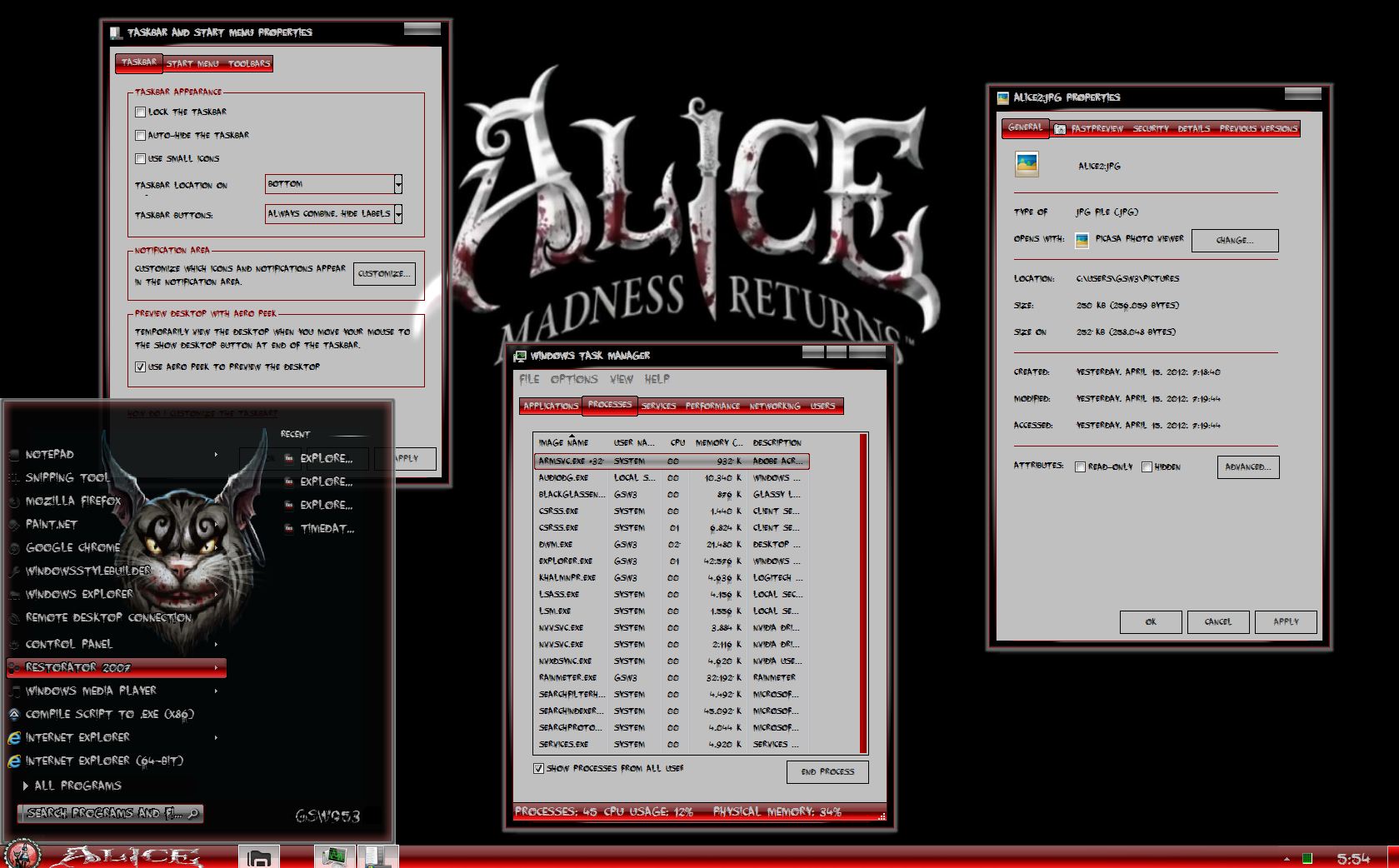This screenshot has height=868, width=1399.
Task: Click OK in Alice2.jpg Properties
Action: click(x=1151, y=622)
